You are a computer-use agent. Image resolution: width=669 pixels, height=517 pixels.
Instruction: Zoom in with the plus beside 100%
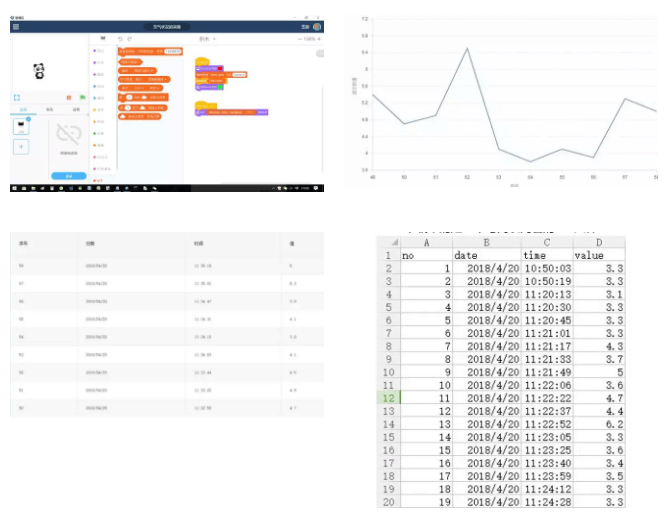pos(319,39)
